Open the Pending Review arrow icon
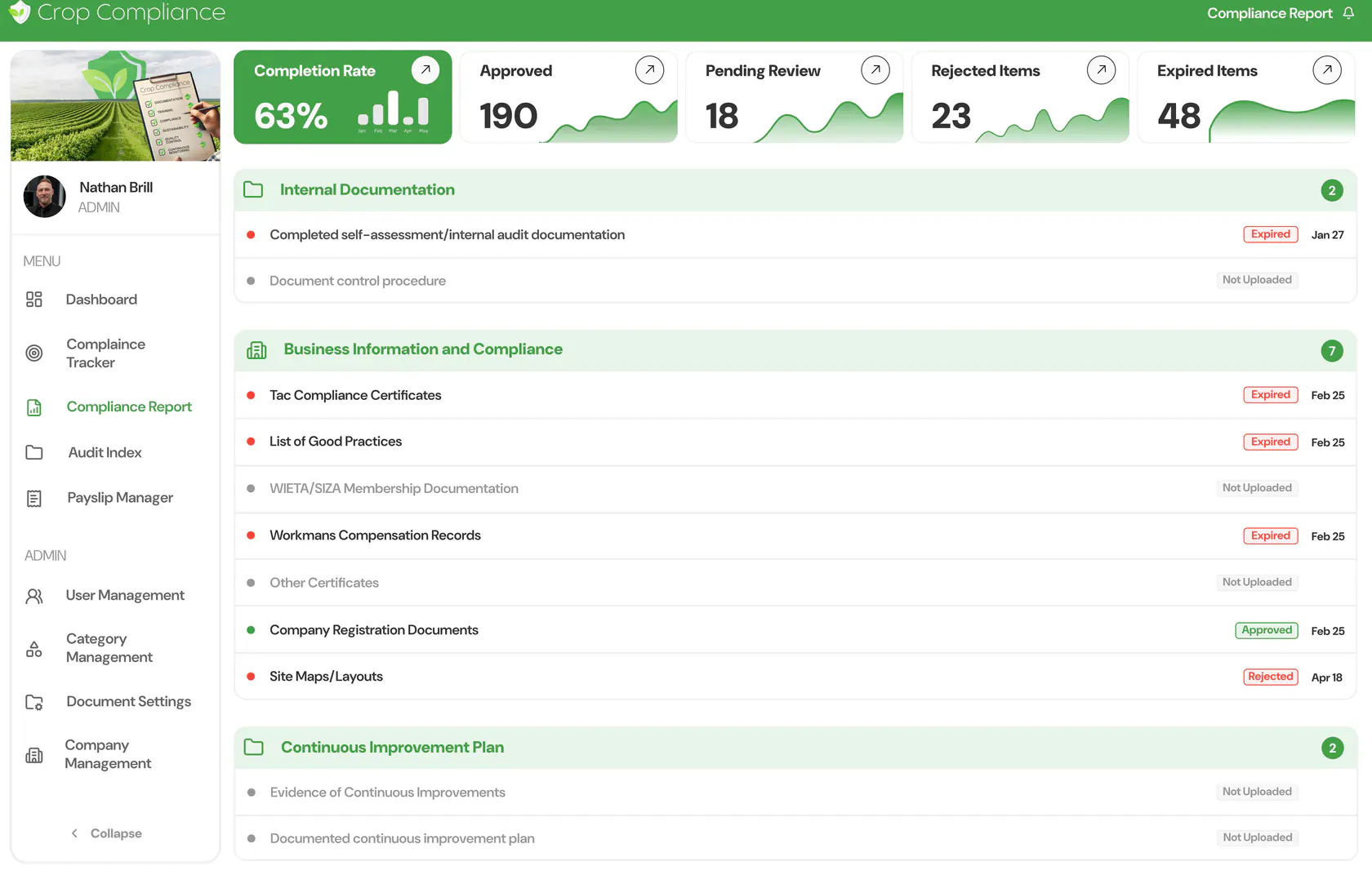This screenshot has height=875, width=1372. tap(875, 70)
